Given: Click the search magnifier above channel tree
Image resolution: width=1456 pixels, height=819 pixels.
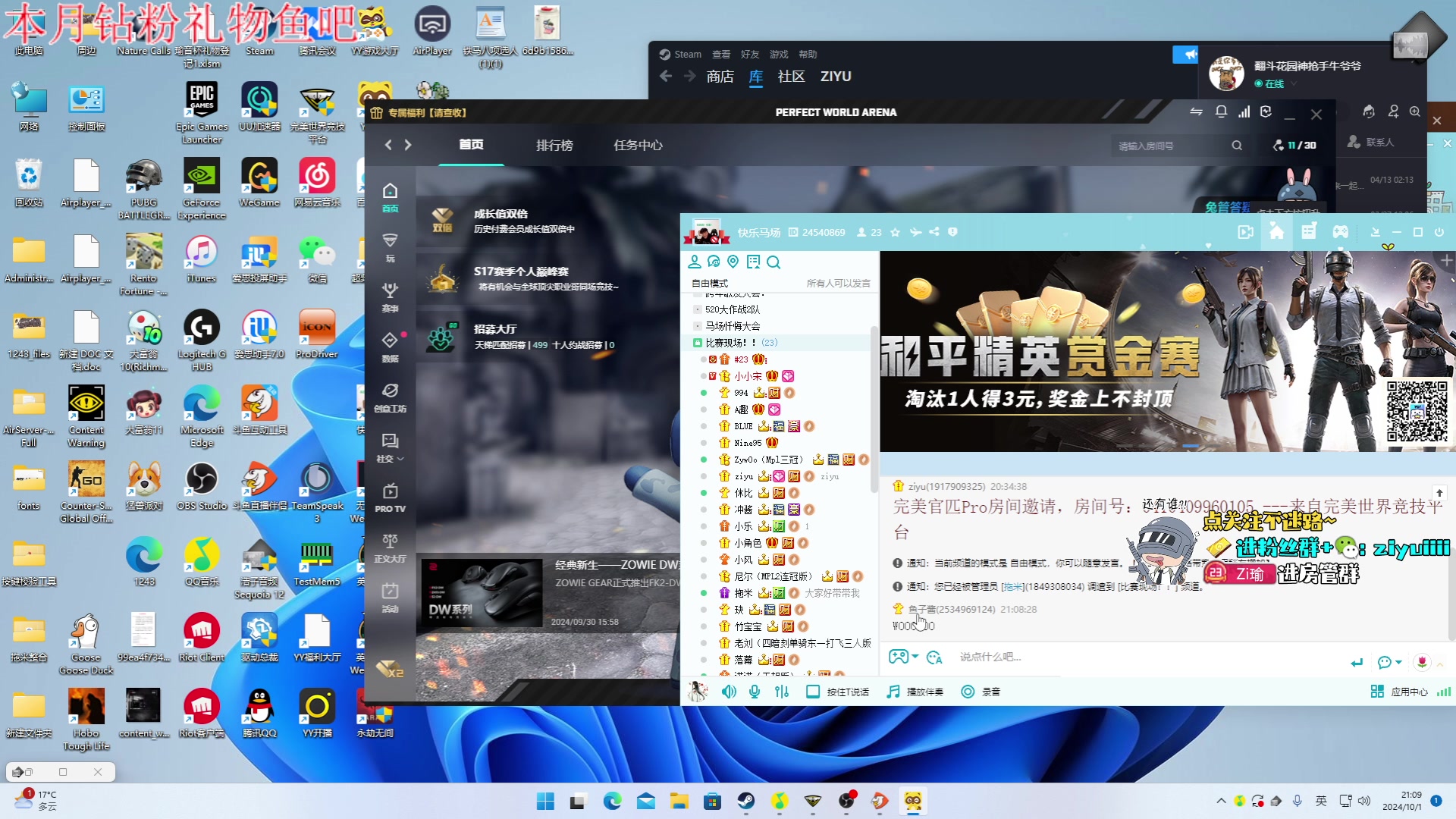Looking at the screenshot, I should coord(773,262).
